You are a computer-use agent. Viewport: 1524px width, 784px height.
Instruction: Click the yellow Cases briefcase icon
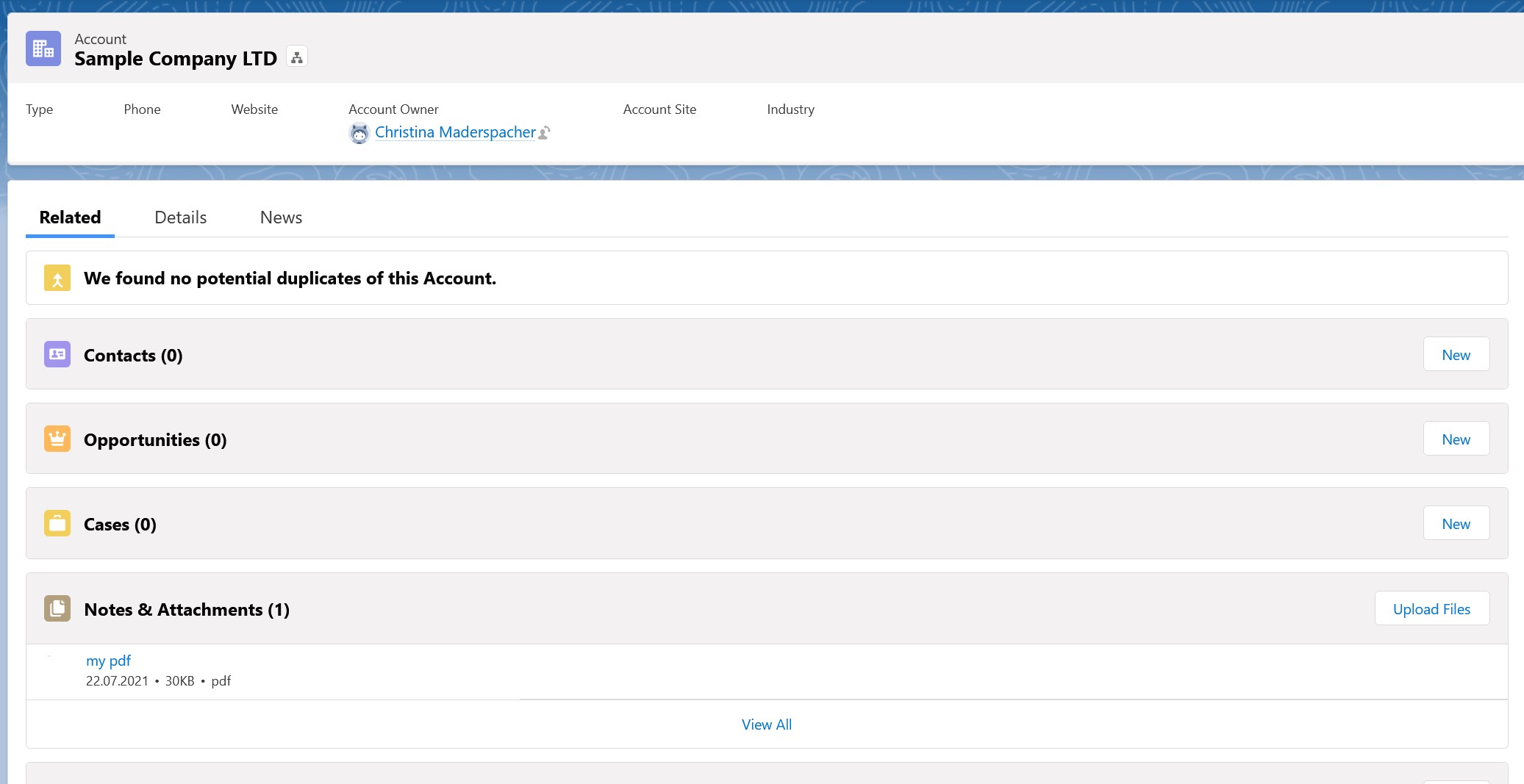tap(57, 524)
